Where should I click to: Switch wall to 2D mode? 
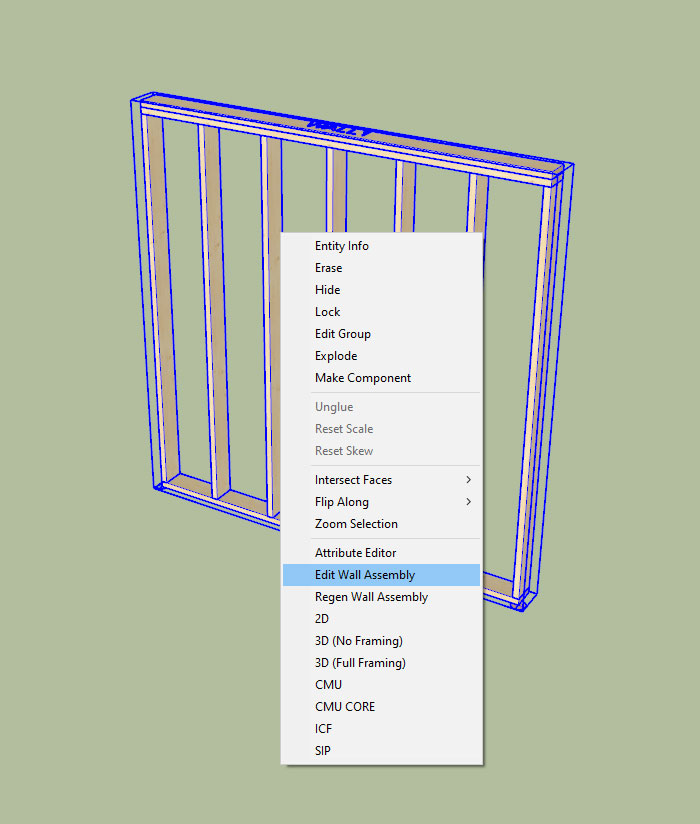click(322, 619)
